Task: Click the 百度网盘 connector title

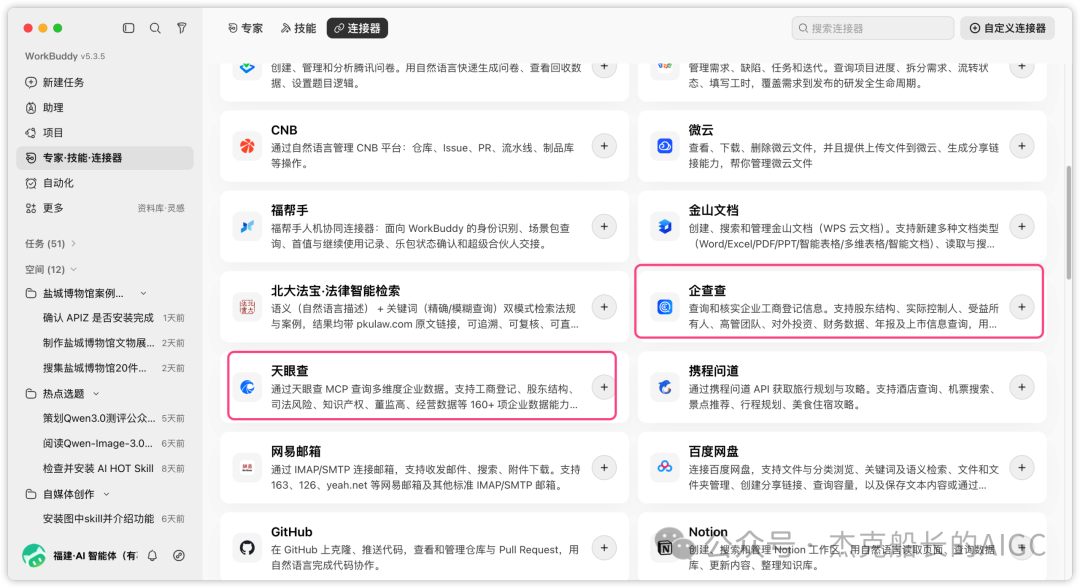Action: coord(714,452)
